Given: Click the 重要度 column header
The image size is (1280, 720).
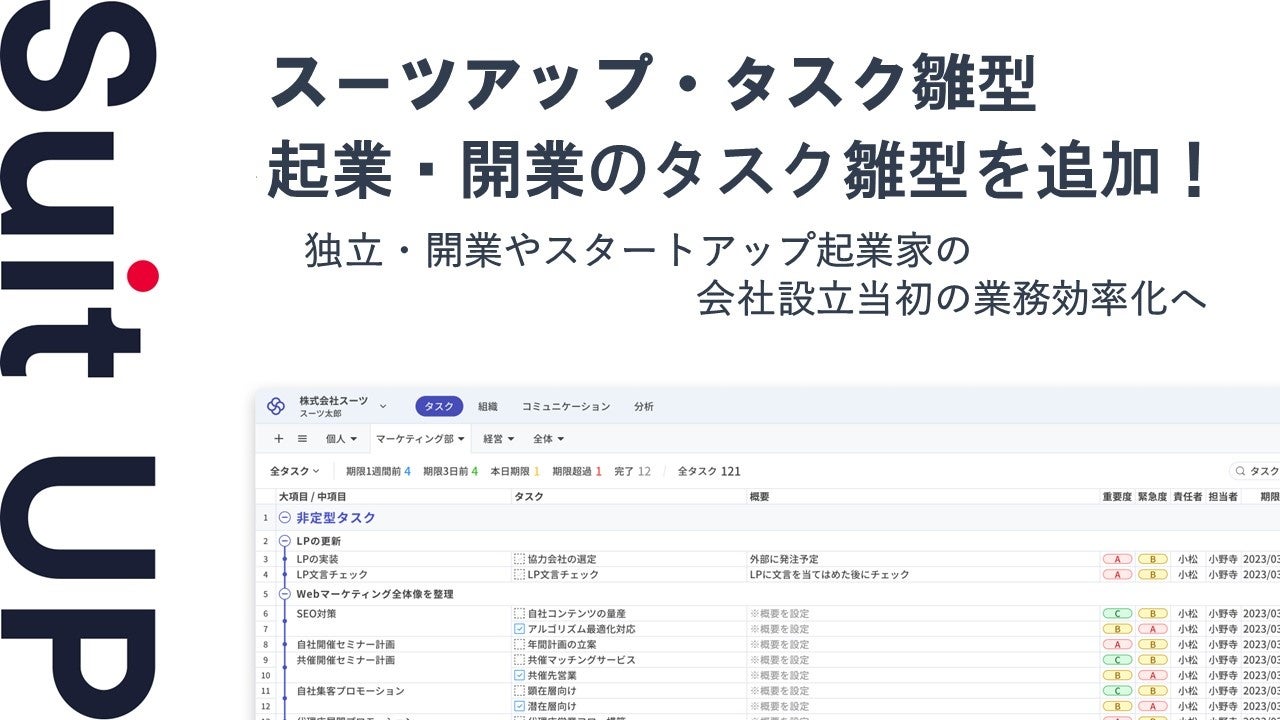Looking at the screenshot, I should 1116,496.
